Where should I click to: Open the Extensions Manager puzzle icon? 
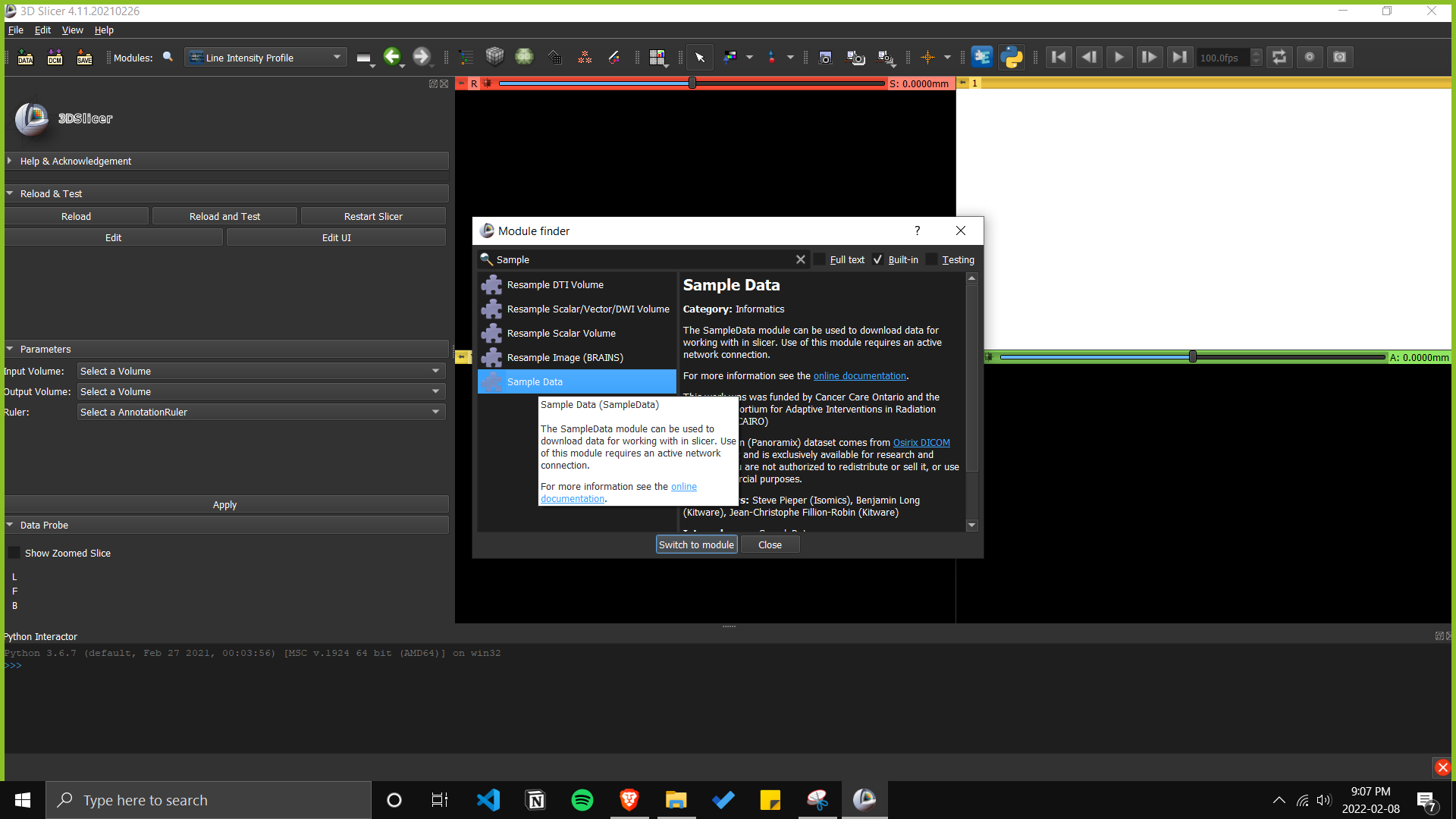point(981,57)
